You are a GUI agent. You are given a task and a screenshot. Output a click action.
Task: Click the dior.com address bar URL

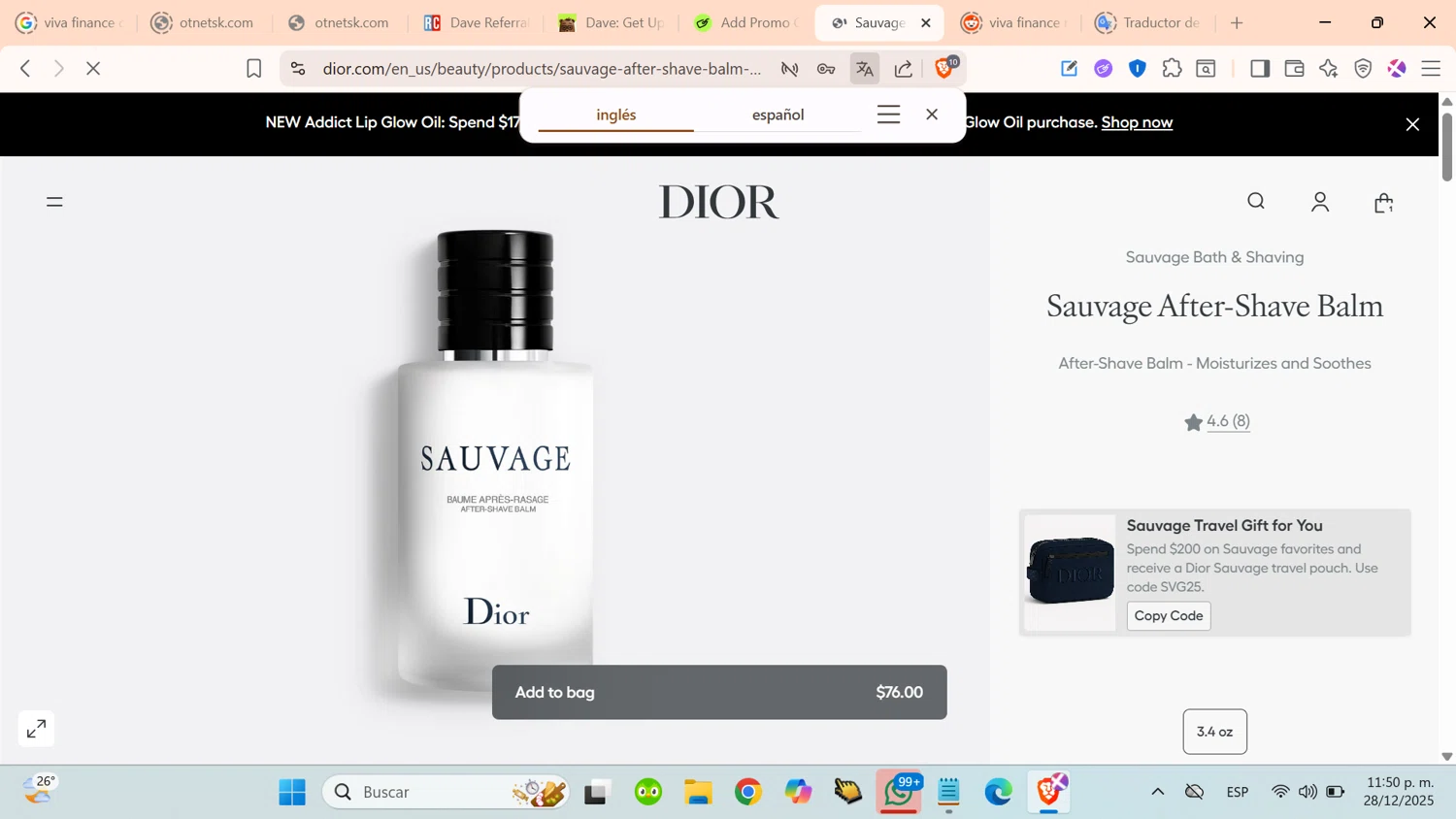click(x=542, y=69)
